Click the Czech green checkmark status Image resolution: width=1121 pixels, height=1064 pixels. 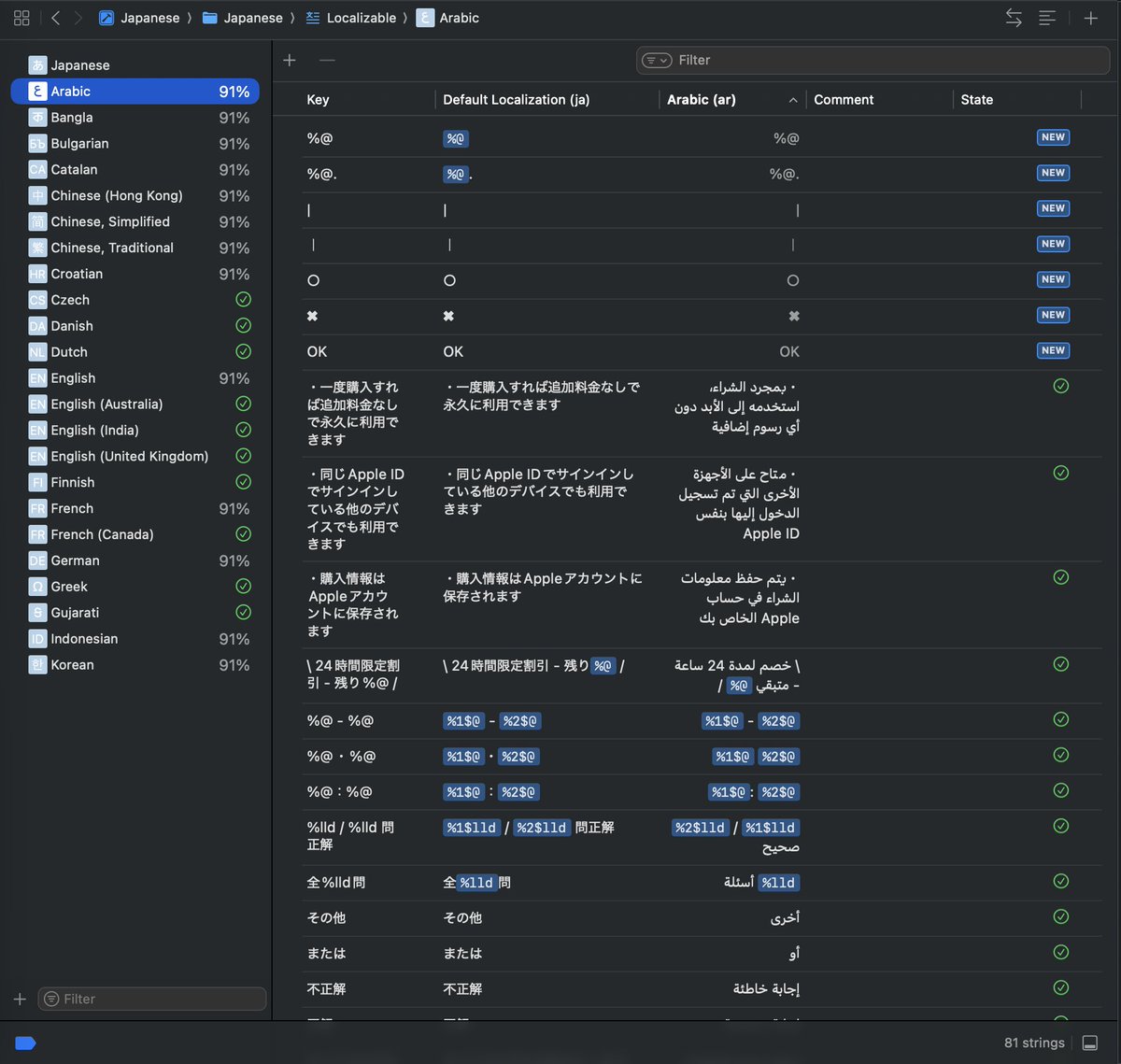click(x=243, y=300)
